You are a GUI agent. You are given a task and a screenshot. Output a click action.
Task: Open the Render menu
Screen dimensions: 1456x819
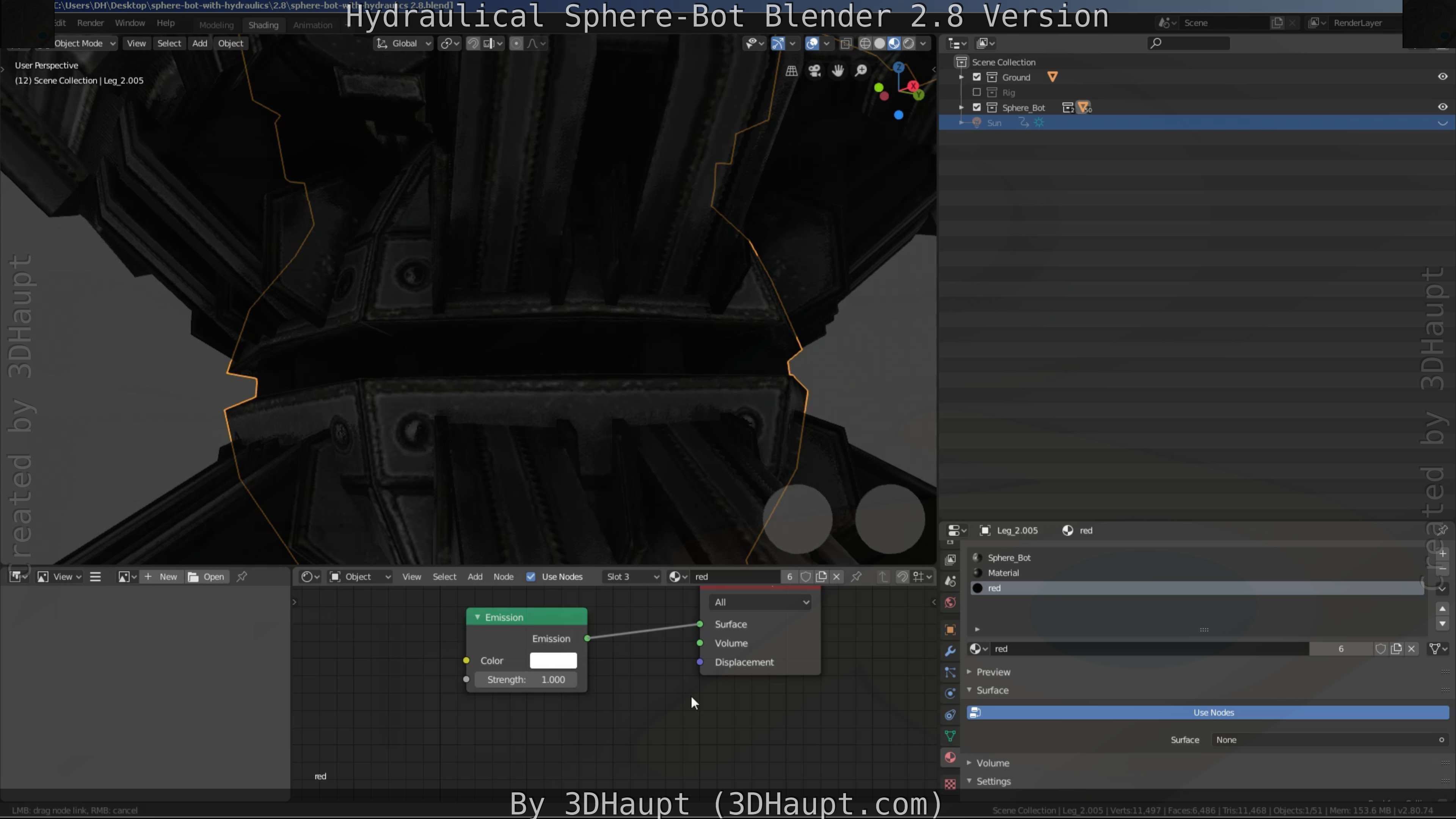pos(91,23)
